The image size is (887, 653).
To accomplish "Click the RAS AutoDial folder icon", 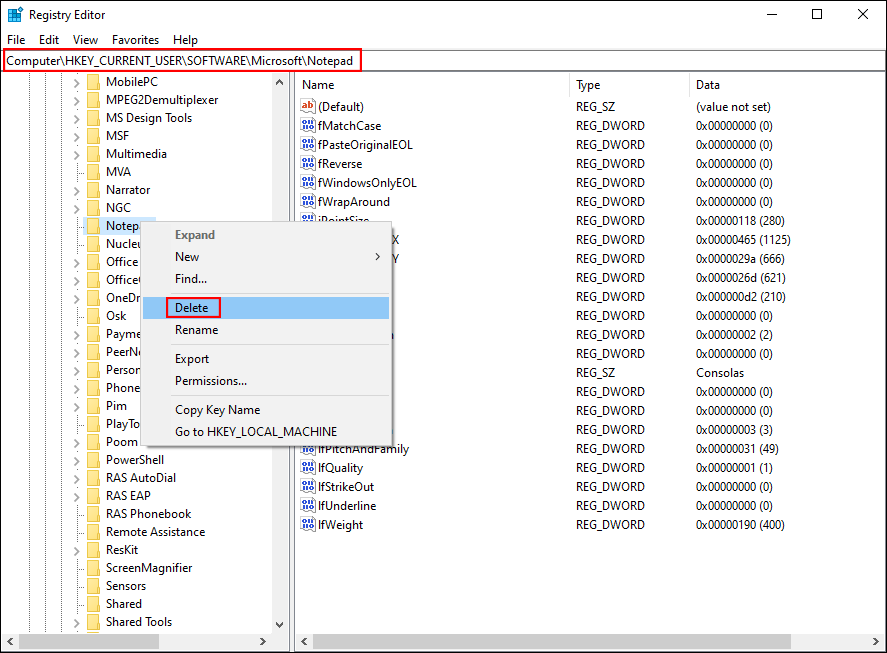I will click(x=93, y=478).
